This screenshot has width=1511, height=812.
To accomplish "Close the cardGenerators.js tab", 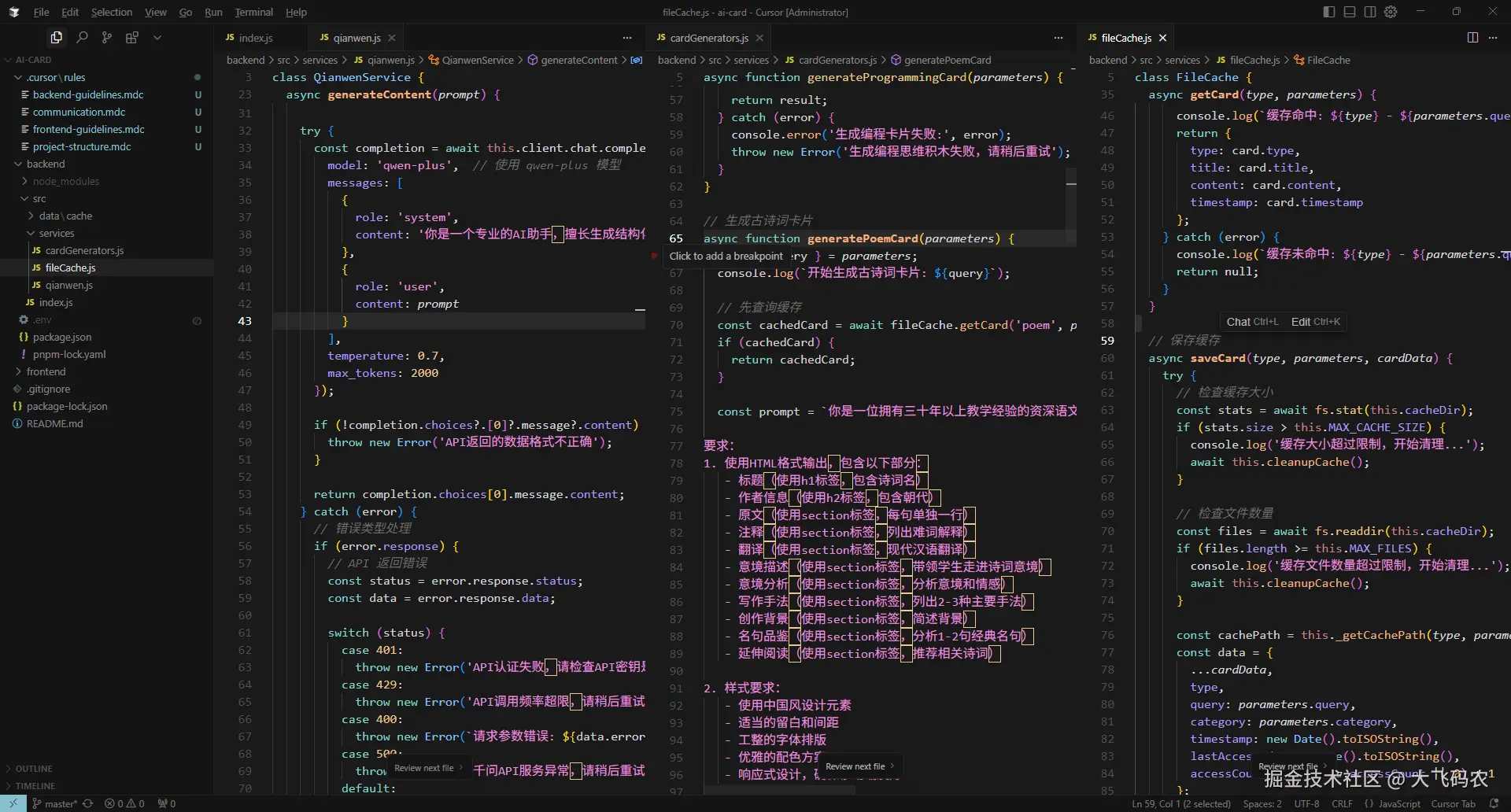I will pyautogui.click(x=759, y=38).
